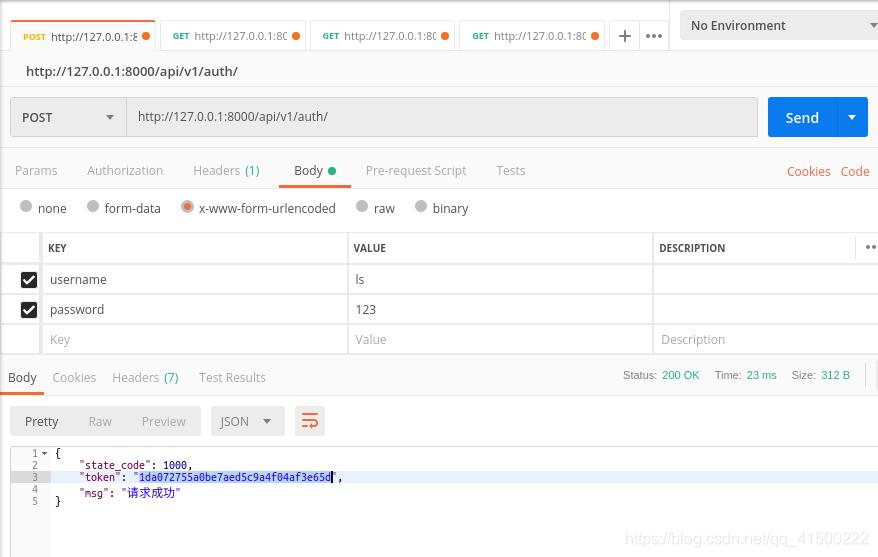
Task: Open the response Cookies tab
Action: [74, 378]
